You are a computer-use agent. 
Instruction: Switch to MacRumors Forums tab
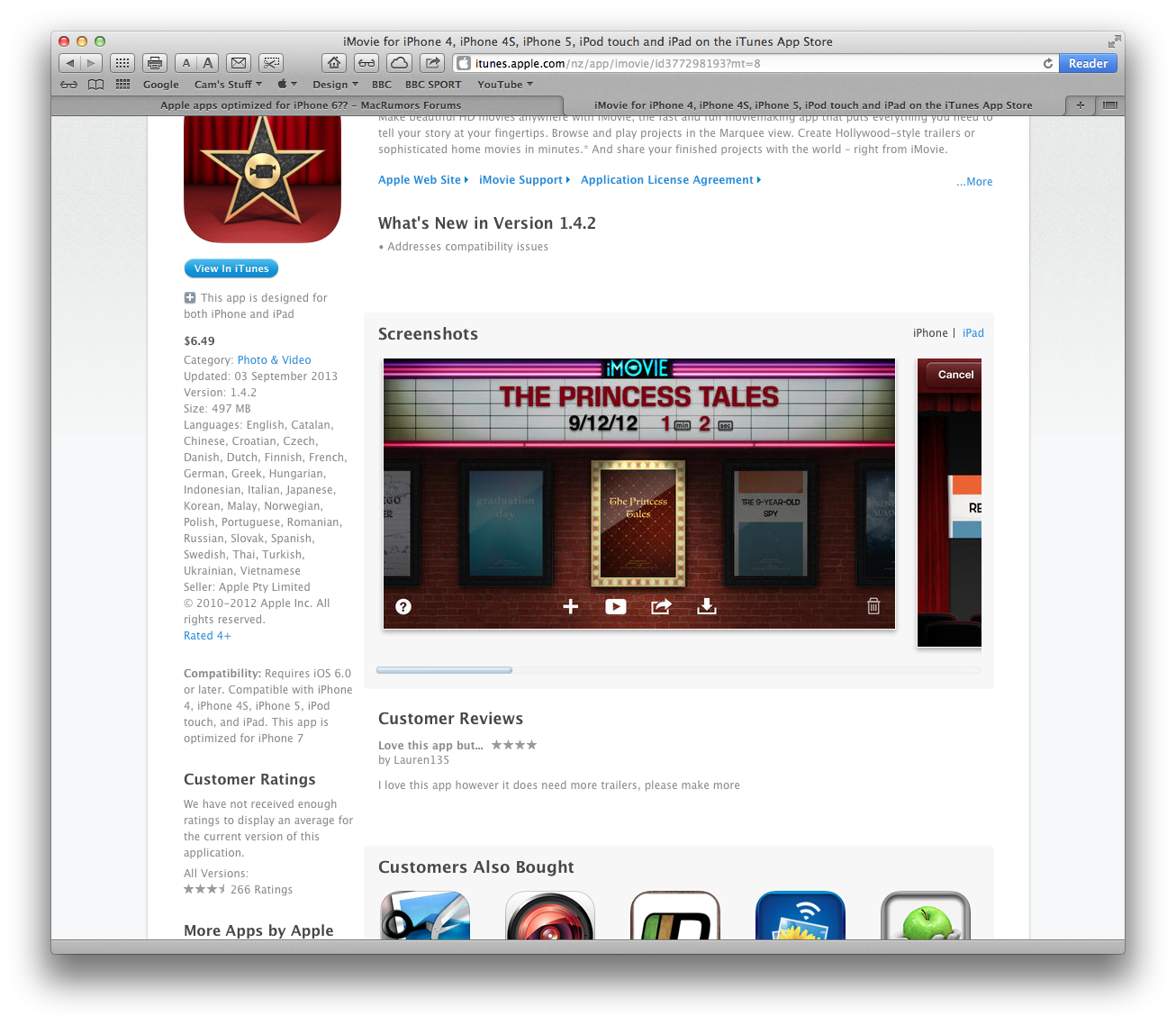click(311, 105)
